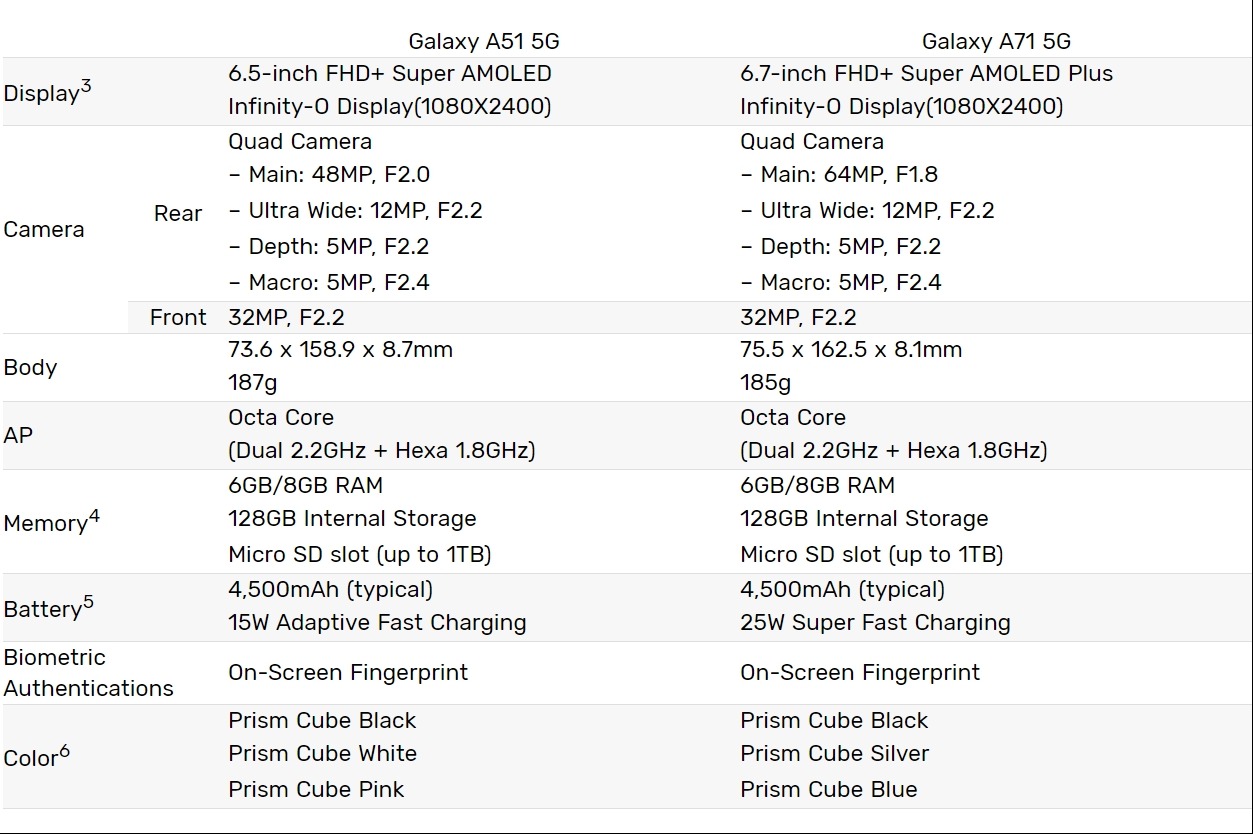Click the Front camera sub-label
Image resolution: width=1253 pixels, height=834 pixels.
[178, 317]
